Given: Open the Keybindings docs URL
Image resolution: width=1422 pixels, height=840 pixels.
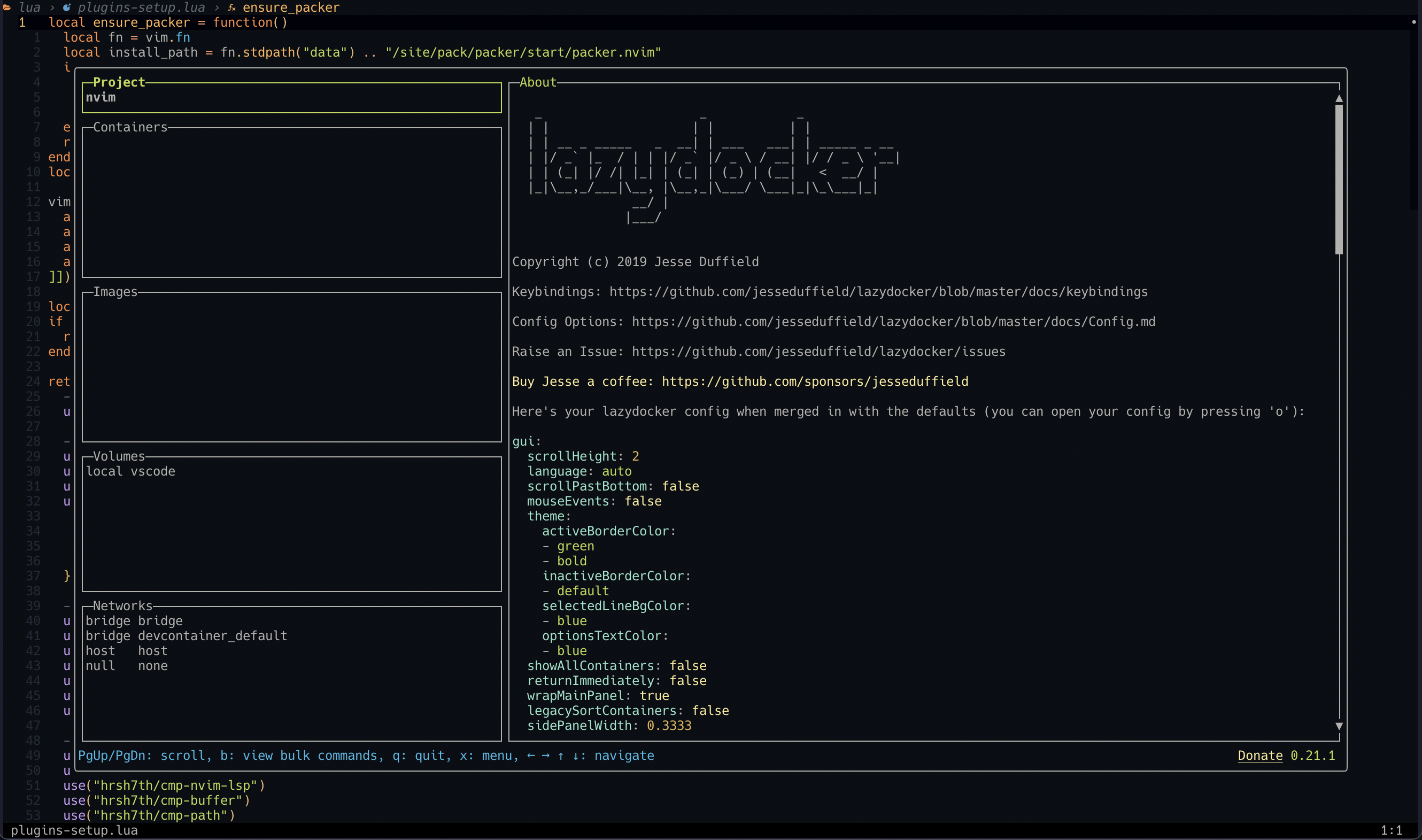Looking at the screenshot, I should (x=878, y=292).
